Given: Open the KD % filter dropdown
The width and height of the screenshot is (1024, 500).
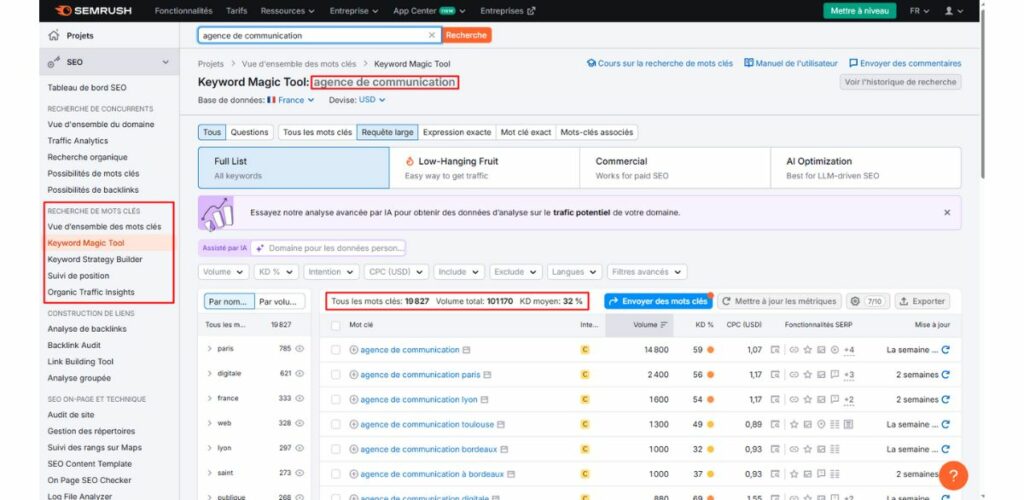Looking at the screenshot, I should [x=276, y=272].
